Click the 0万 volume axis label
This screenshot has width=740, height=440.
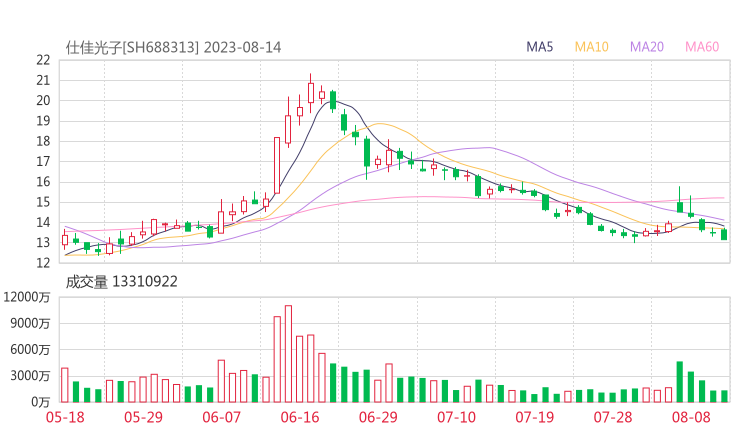pos(41,402)
